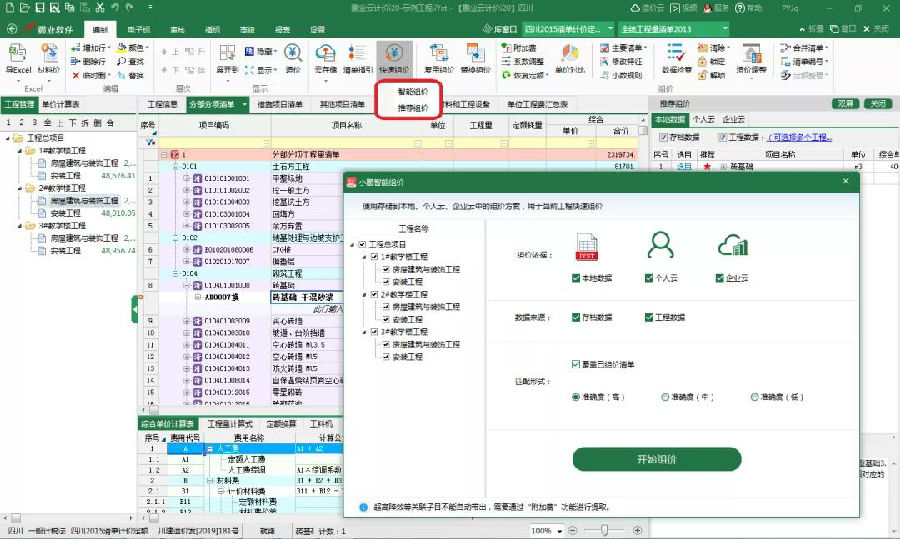Click the zoom slider in the status bar
Image resolution: width=900 pixels, height=539 pixels.
pyautogui.click(x=606, y=530)
